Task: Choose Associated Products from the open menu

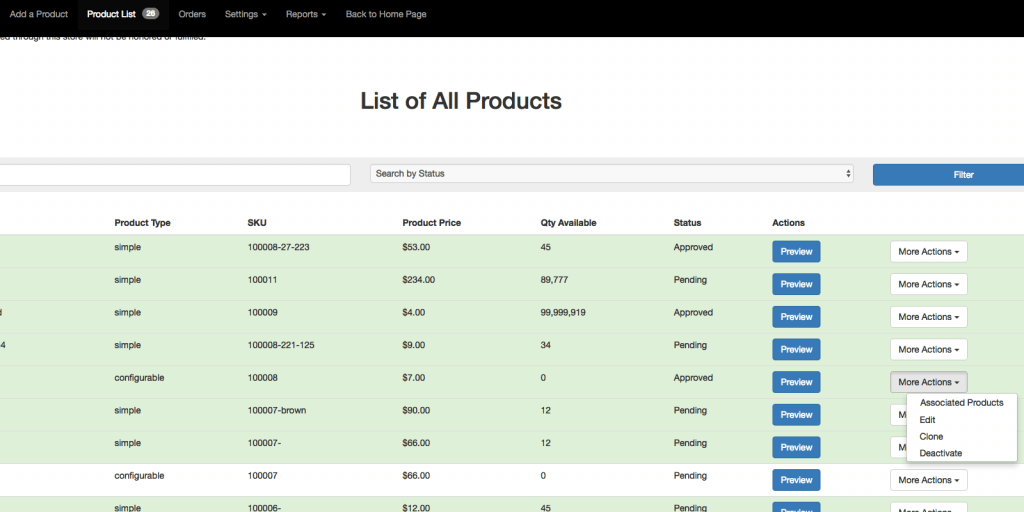Action: (961, 403)
